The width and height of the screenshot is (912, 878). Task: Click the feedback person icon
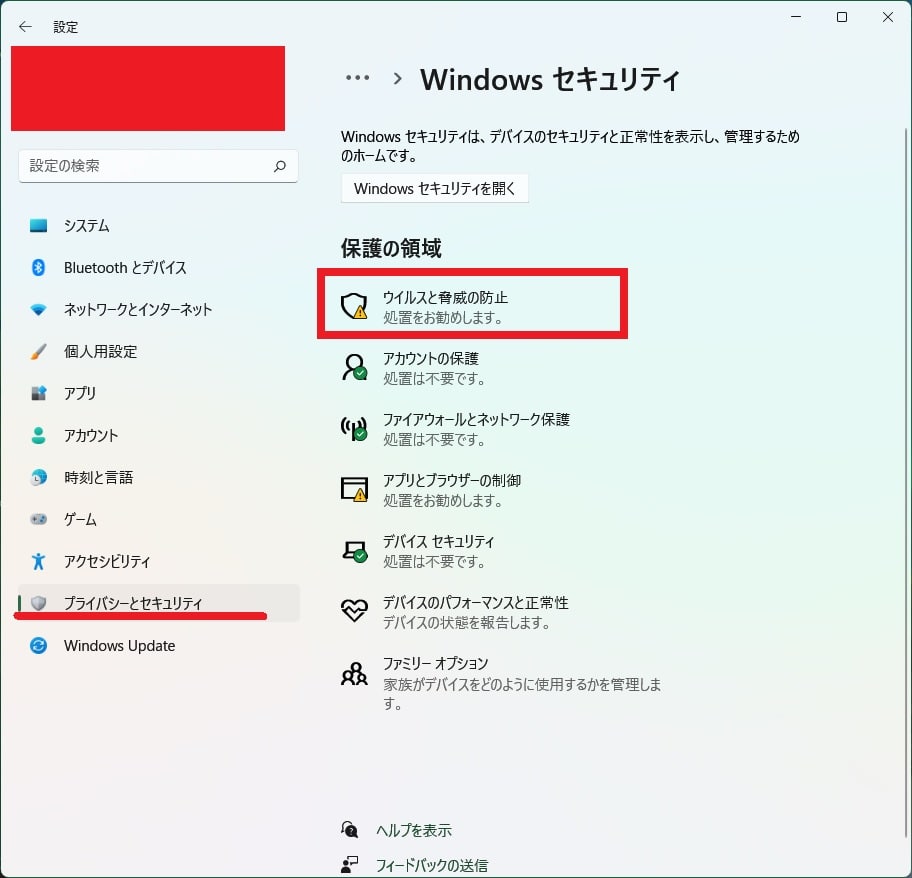[350, 865]
